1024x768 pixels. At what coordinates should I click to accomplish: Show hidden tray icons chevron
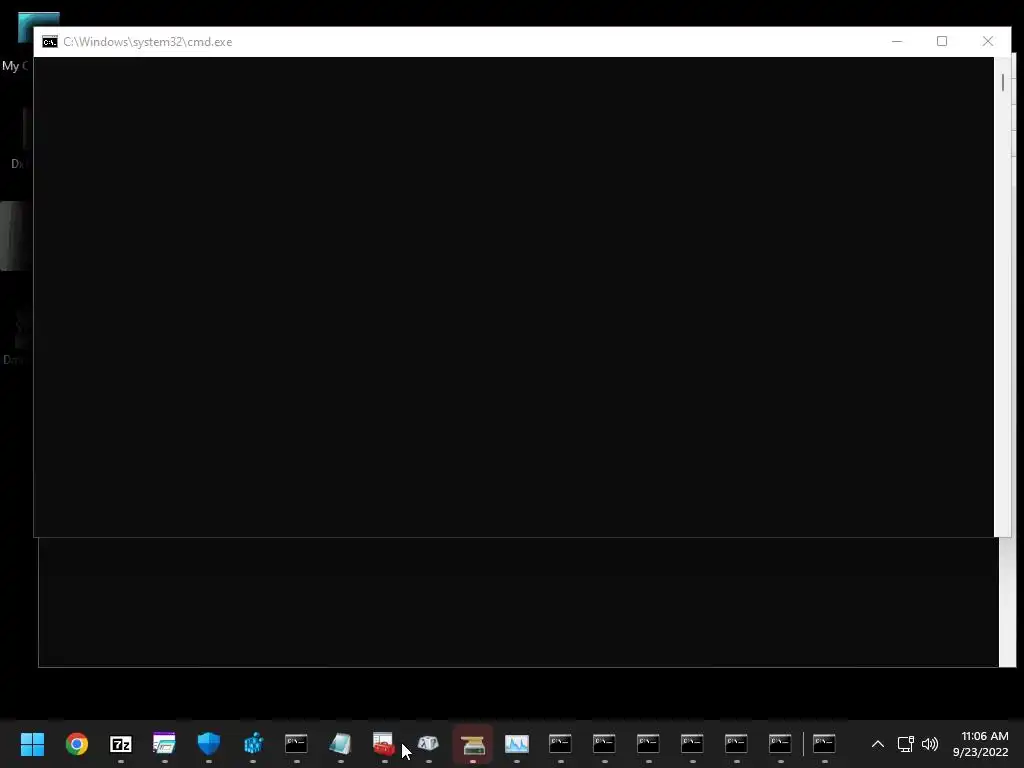click(x=878, y=744)
